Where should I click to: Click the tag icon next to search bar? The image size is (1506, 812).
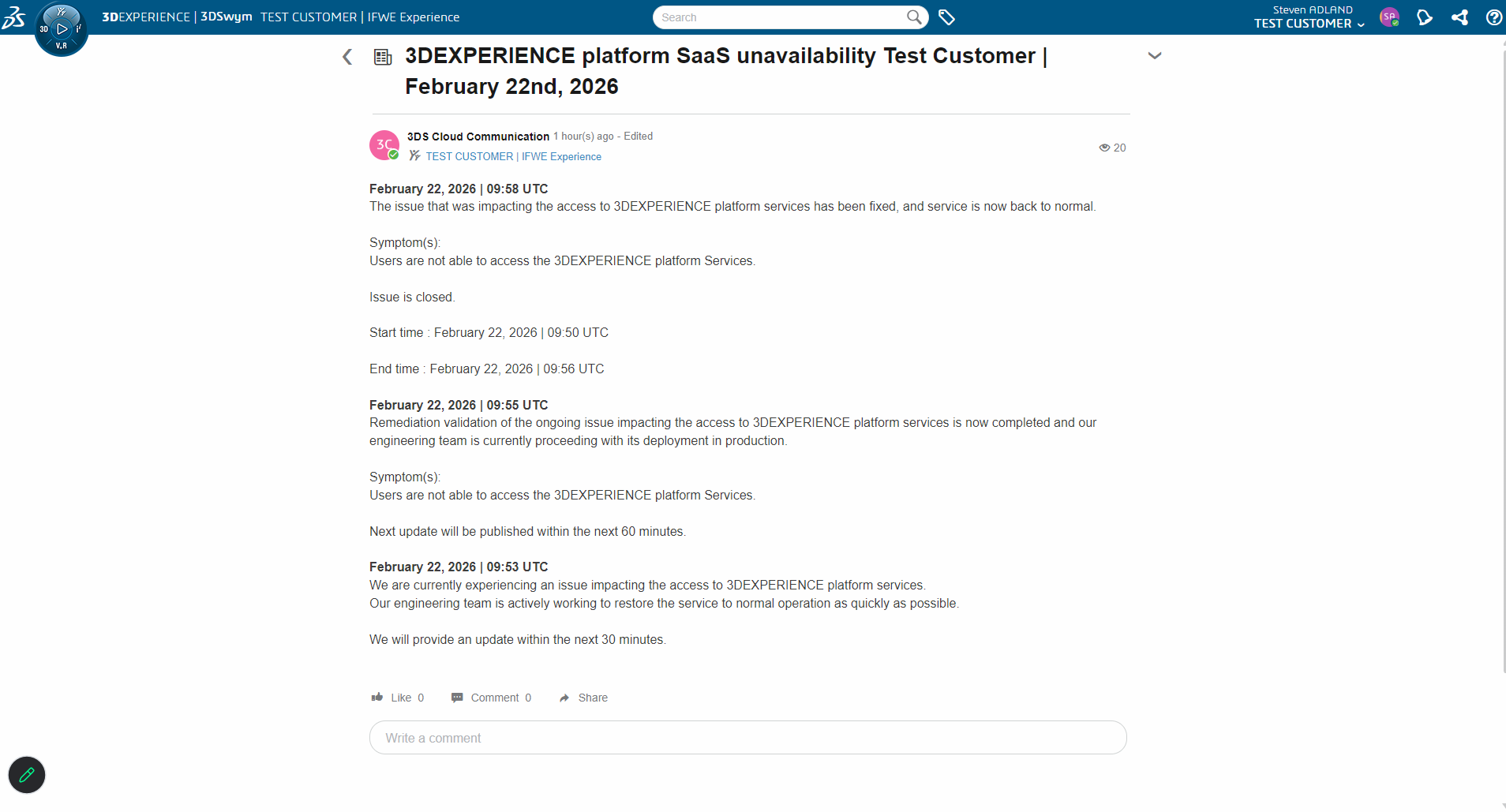coord(946,17)
